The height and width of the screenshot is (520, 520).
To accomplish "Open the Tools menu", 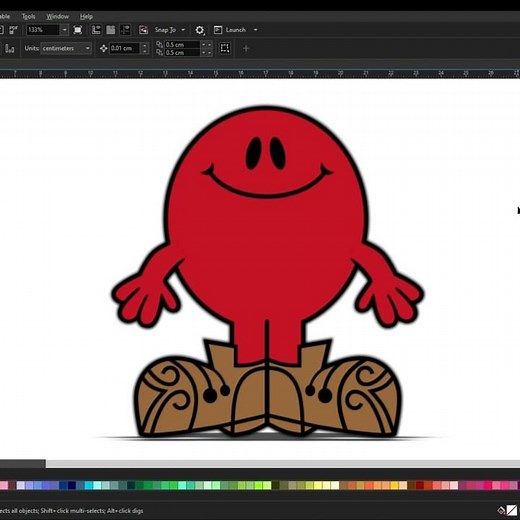I will [x=28, y=16].
